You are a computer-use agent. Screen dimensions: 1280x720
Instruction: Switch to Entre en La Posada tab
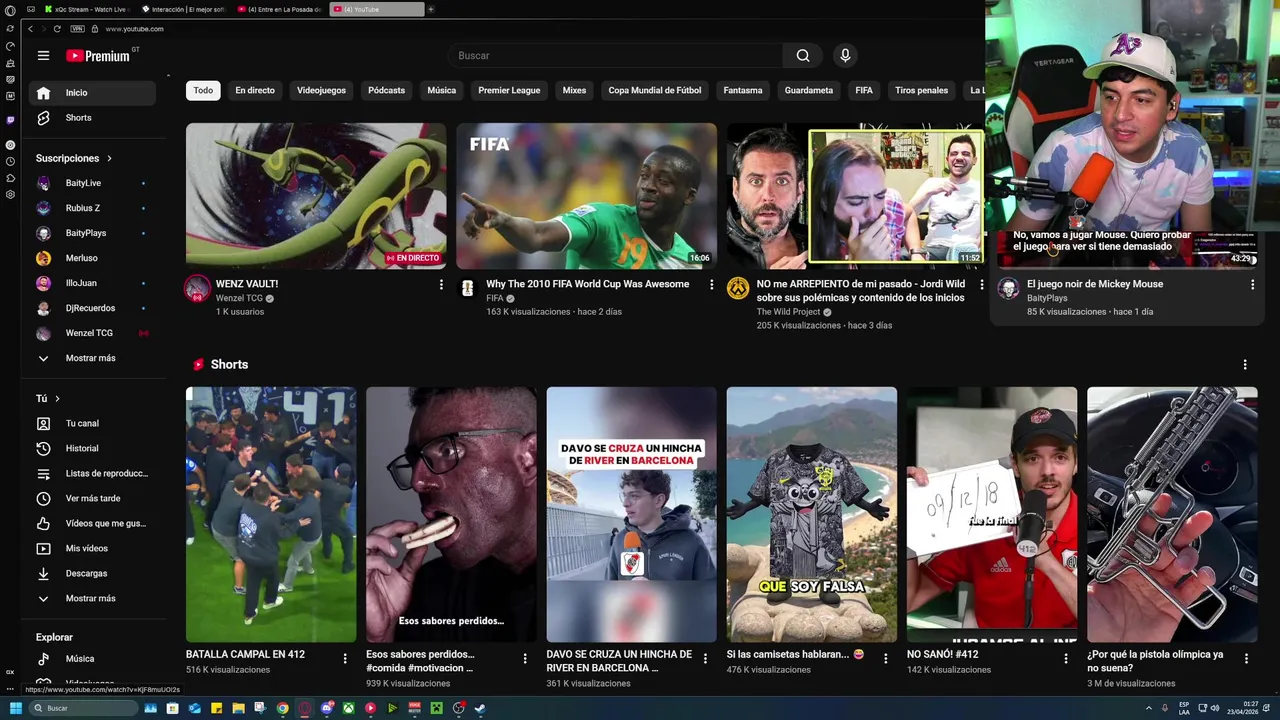point(280,9)
